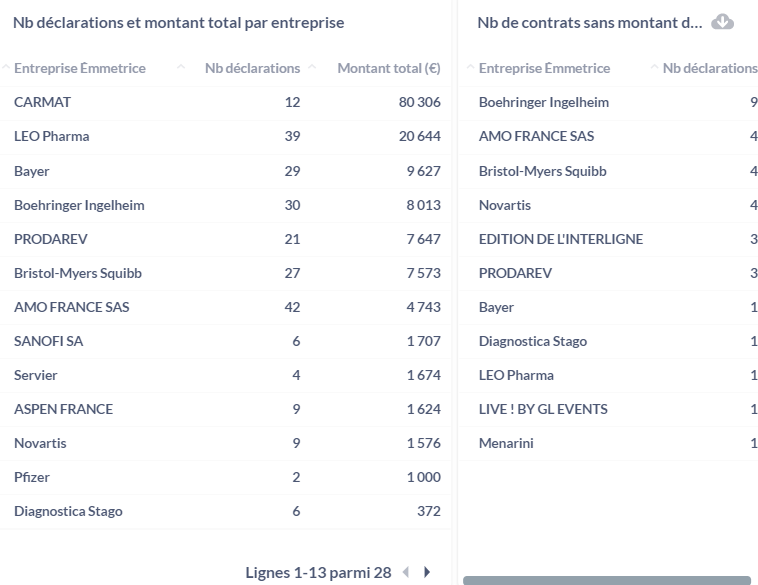
Task: Open 'Nb de contrats sans montant' card title
Action: 590,23
